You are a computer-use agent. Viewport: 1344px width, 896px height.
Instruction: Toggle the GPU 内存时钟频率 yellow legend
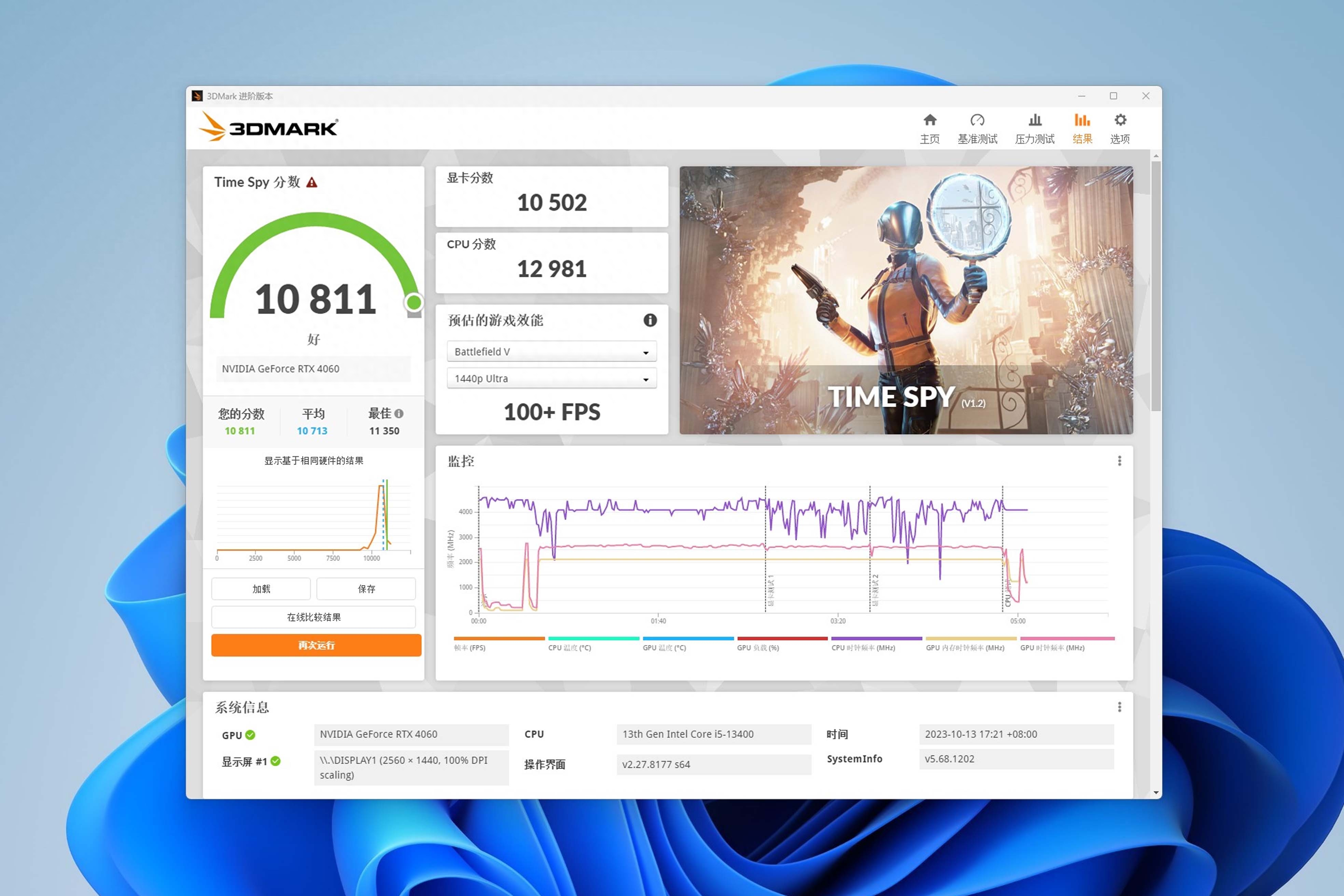(971, 643)
